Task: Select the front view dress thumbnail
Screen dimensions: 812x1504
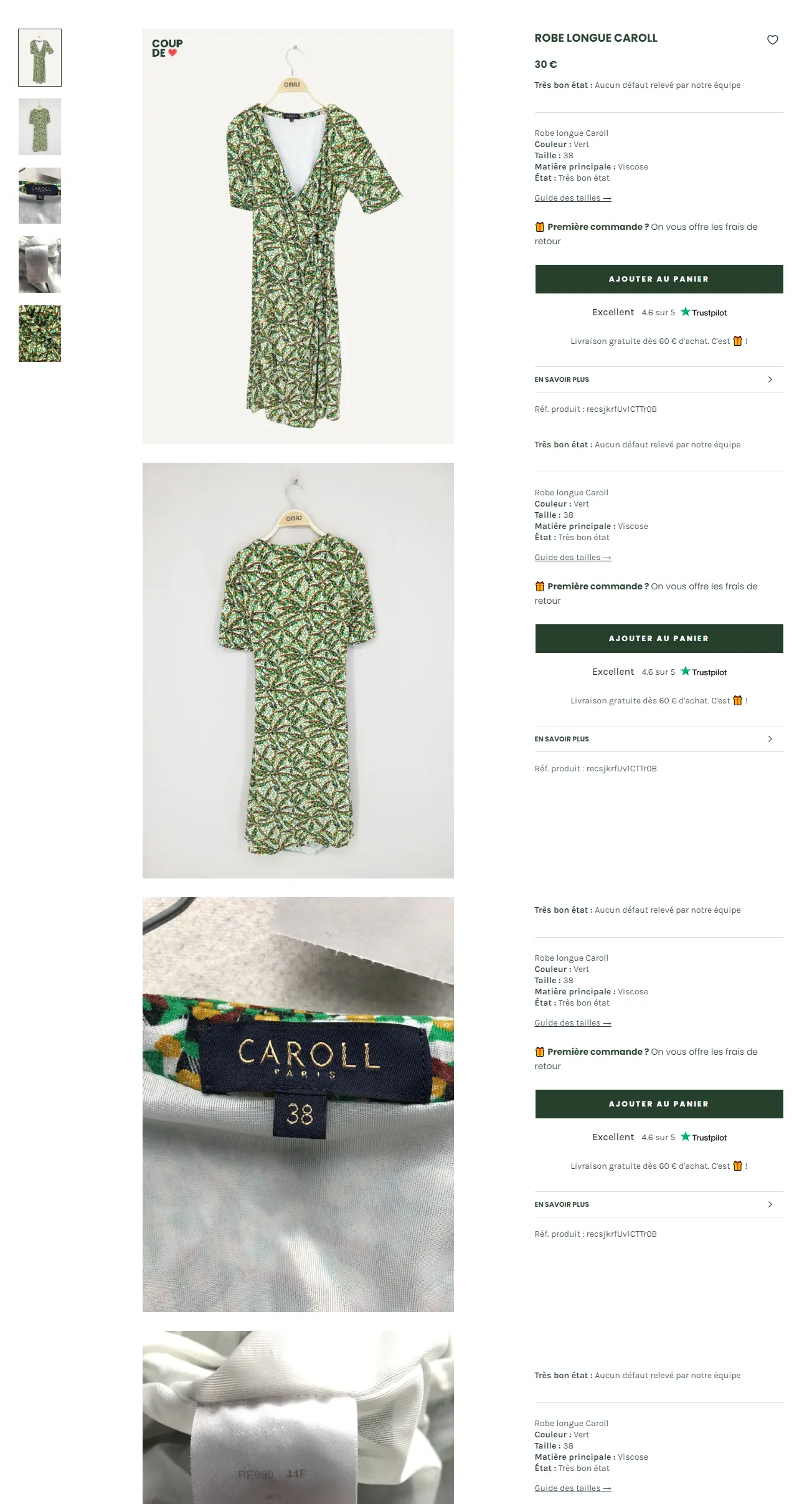Action: pyautogui.click(x=40, y=57)
